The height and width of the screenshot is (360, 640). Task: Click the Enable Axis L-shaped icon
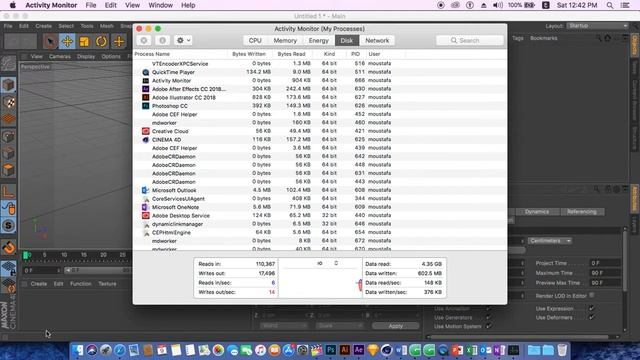8,191
